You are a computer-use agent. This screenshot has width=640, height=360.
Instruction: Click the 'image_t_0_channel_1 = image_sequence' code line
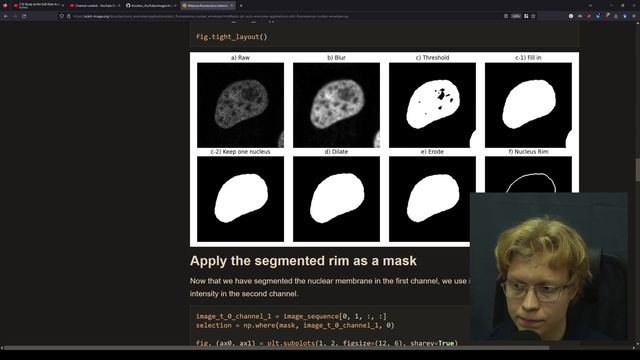pyautogui.click(x=291, y=316)
